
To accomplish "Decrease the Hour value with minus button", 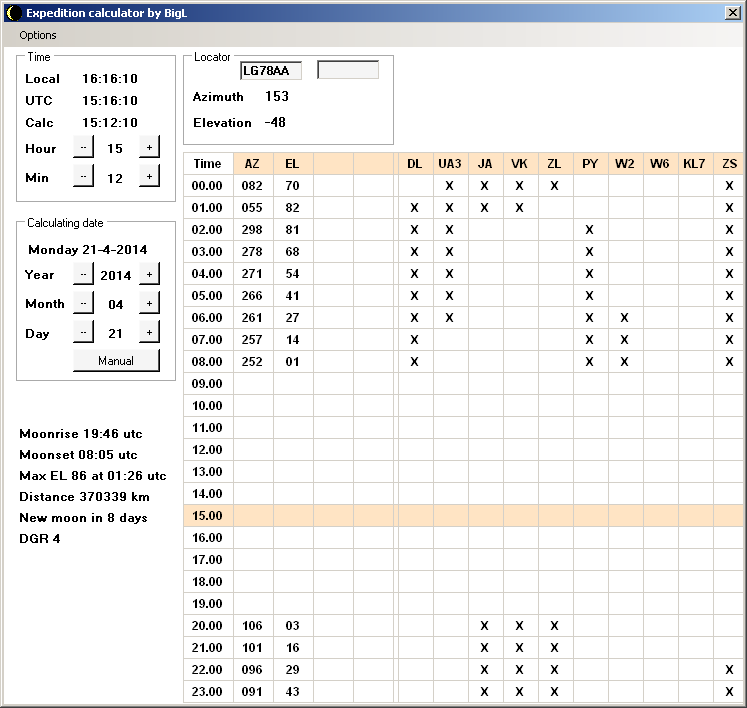I will pyautogui.click(x=83, y=148).
